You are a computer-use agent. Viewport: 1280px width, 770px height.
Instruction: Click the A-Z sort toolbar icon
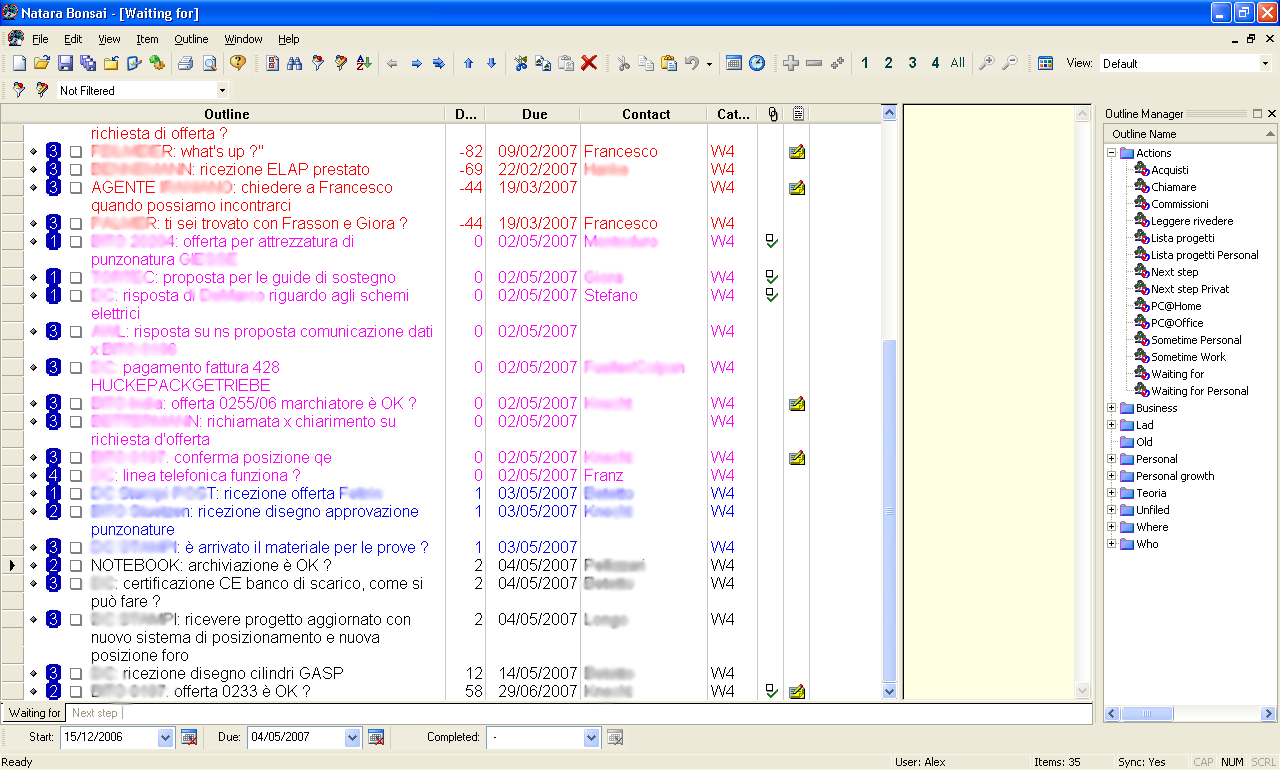[364, 63]
